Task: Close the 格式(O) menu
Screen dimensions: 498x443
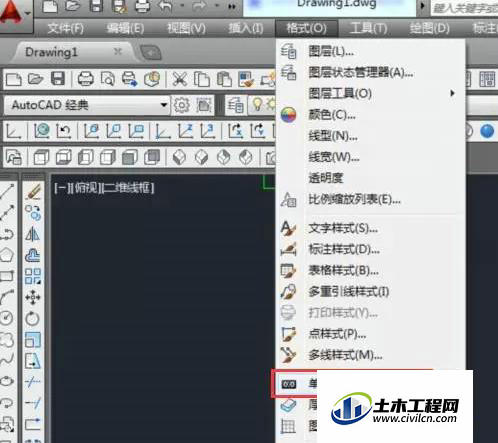Action: [x=306, y=28]
